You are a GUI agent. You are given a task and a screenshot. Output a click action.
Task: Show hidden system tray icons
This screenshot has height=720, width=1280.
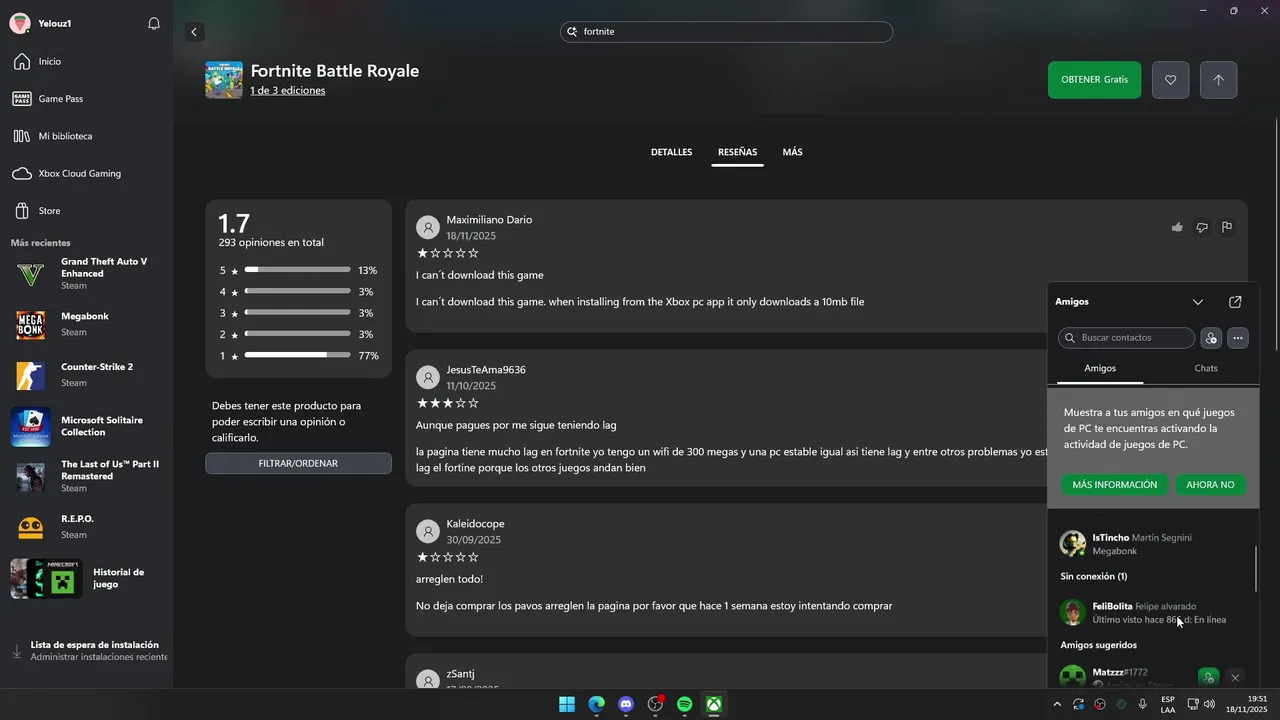pos(1057,704)
